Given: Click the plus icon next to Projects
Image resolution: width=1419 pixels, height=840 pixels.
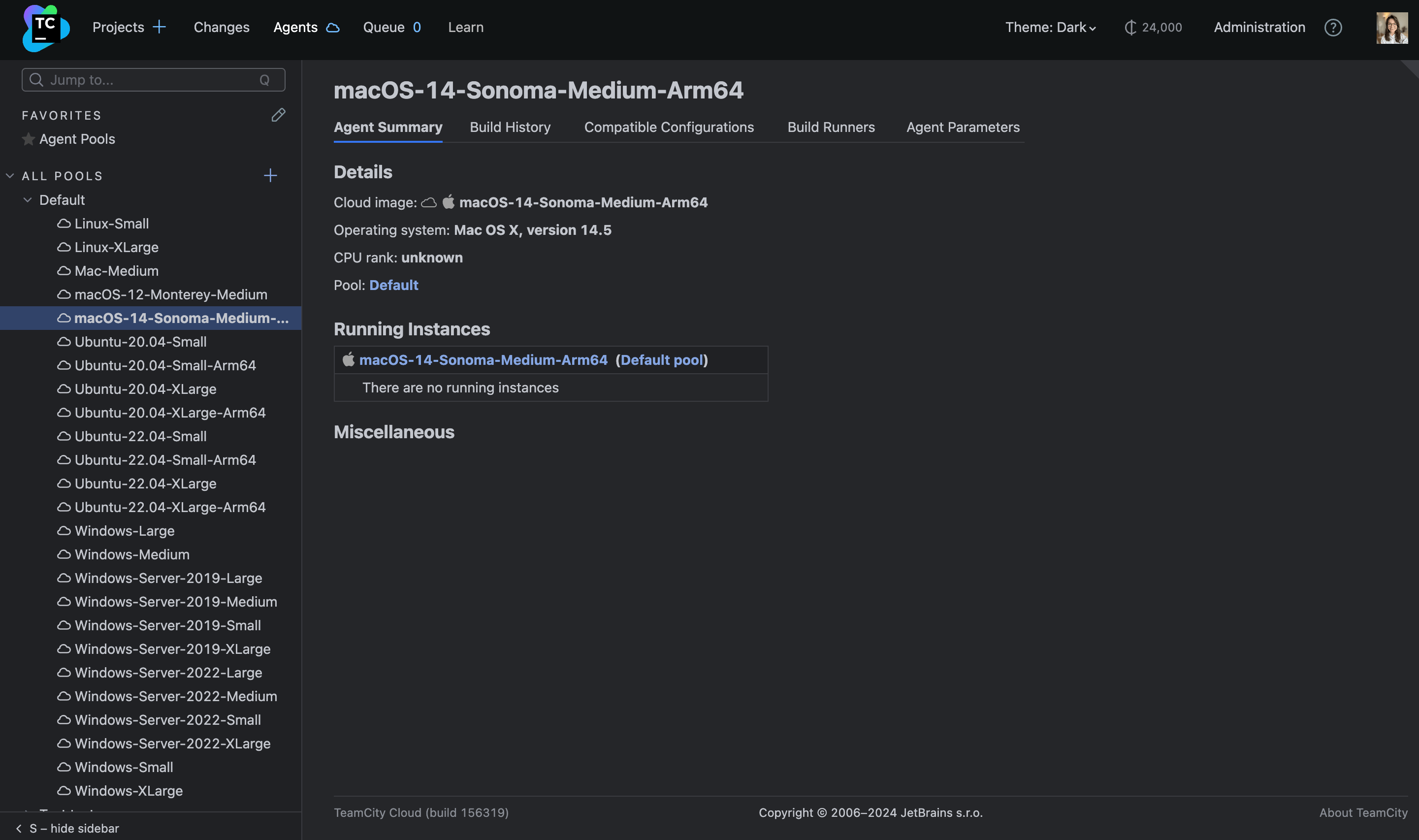Looking at the screenshot, I should tap(160, 27).
